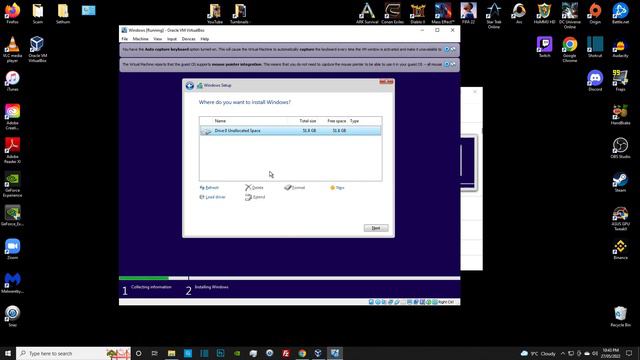Screen dimensions: 640x360
Task: Open Oracle VM VirtualBox desktop icon
Action: coord(37,49)
